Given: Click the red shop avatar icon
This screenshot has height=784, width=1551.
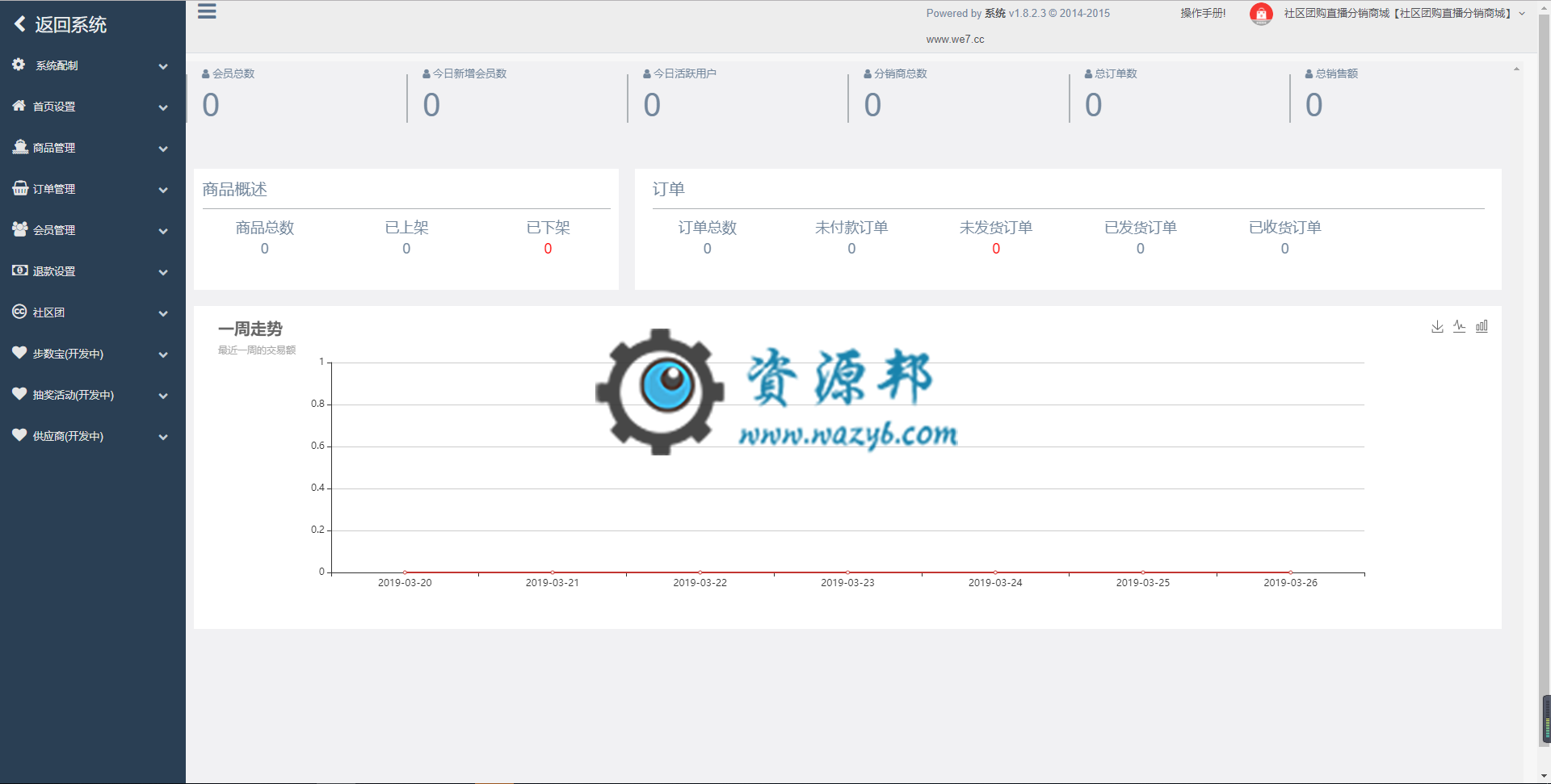Looking at the screenshot, I should [1261, 14].
